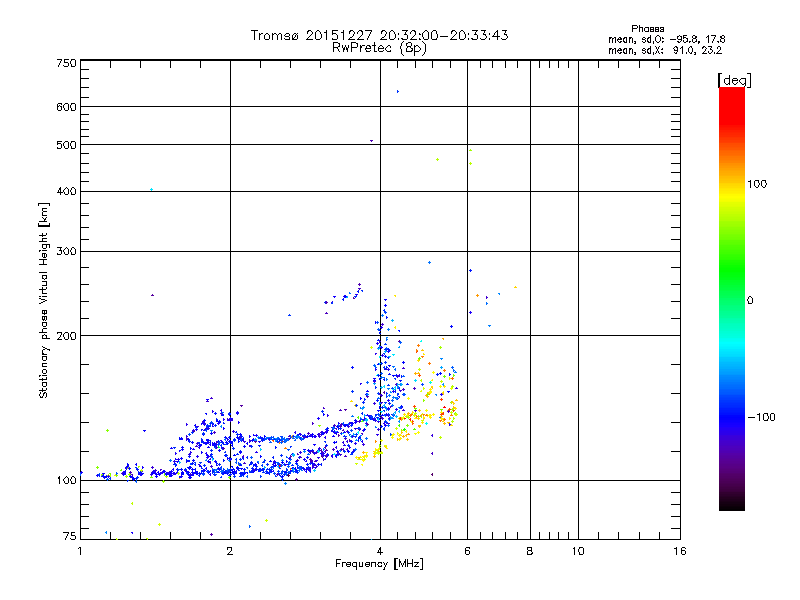Click the x-axis tick label '2'
Viewport: 800px width, 600px height.
click(230, 551)
